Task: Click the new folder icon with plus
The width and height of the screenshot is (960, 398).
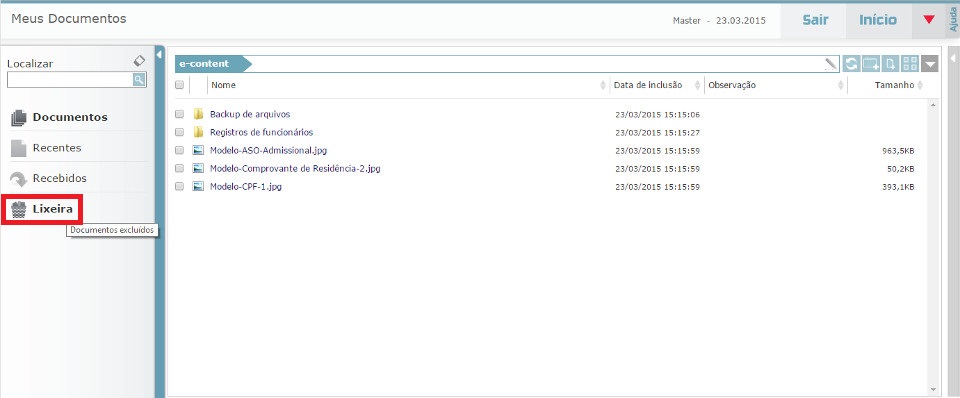Action: pyautogui.click(x=871, y=64)
